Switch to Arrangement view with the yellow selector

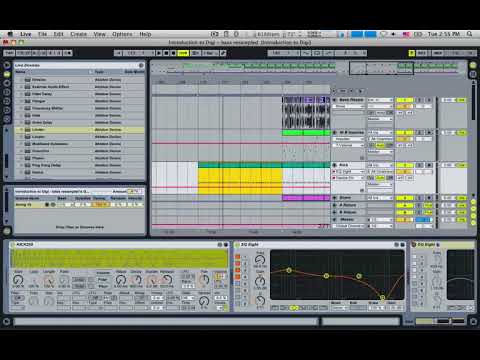[473, 65]
